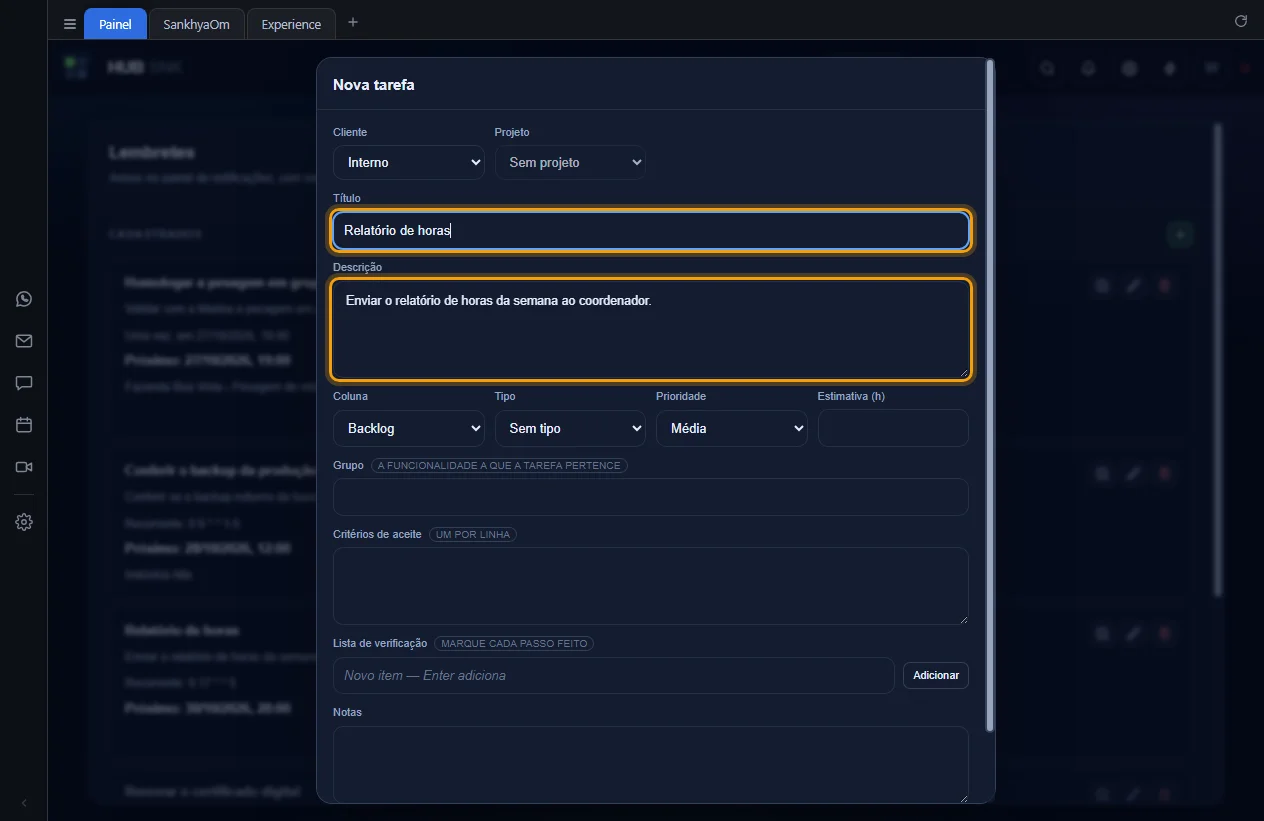The width and height of the screenshot is (1264, 821).
Task: Focus the Estimativa (h) input field
Action: pos(893,428)
